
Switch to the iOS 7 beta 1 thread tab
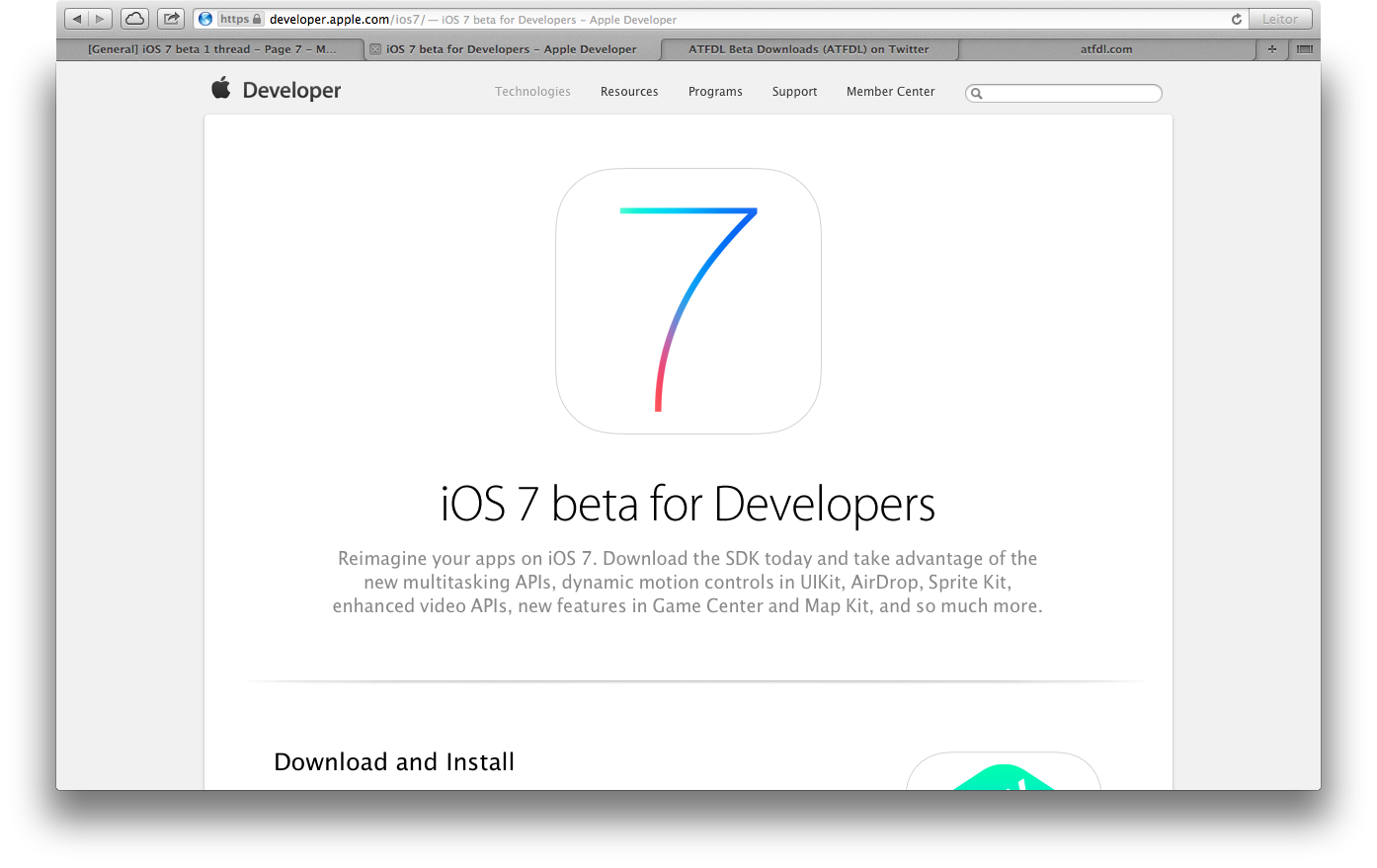tap(211, 49)
